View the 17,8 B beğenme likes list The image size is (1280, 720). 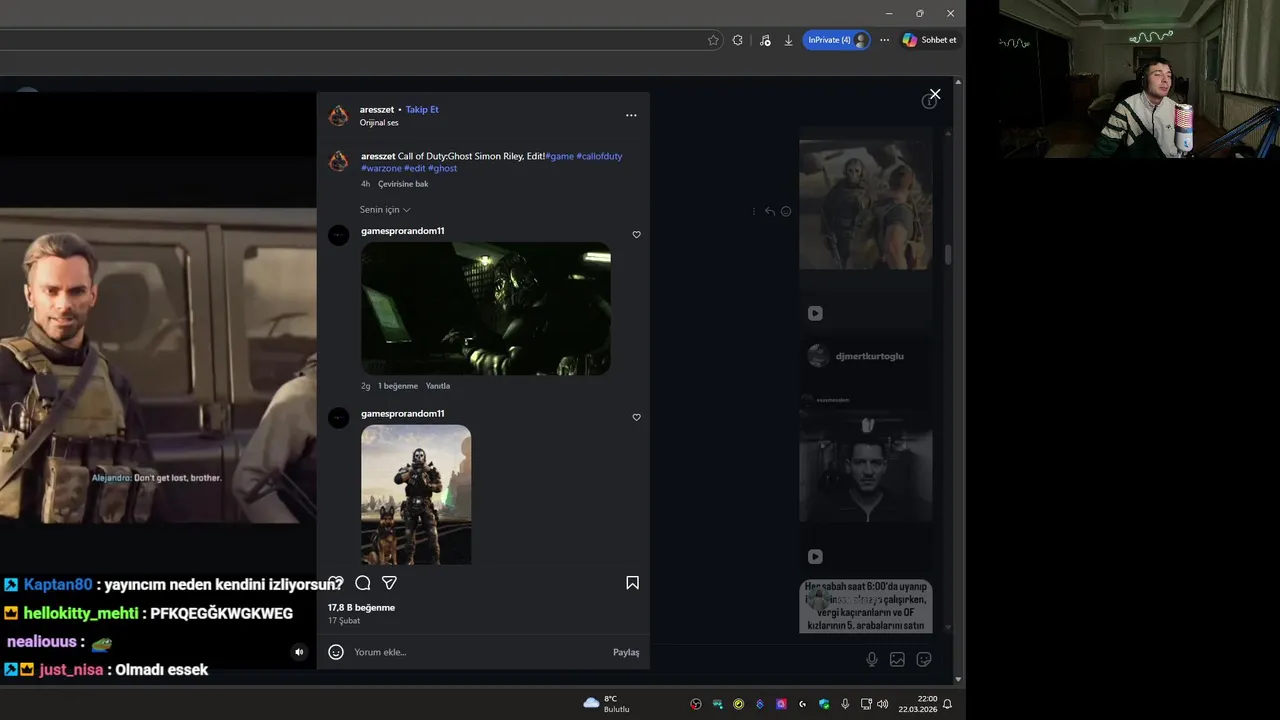tap(361, 607)
